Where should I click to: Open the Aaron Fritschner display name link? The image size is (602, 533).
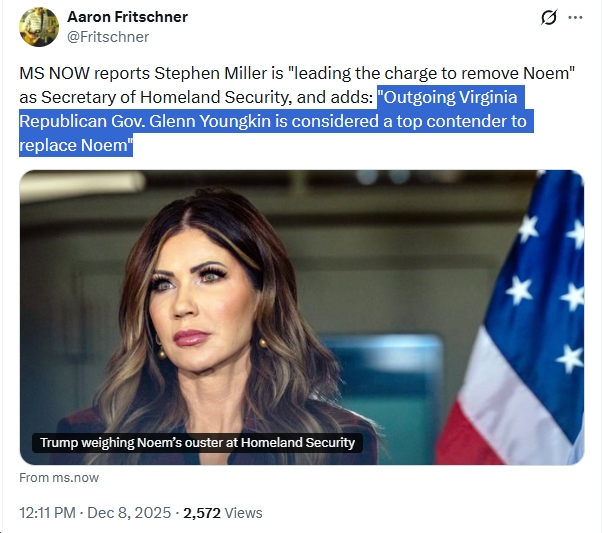pos(127,17)
